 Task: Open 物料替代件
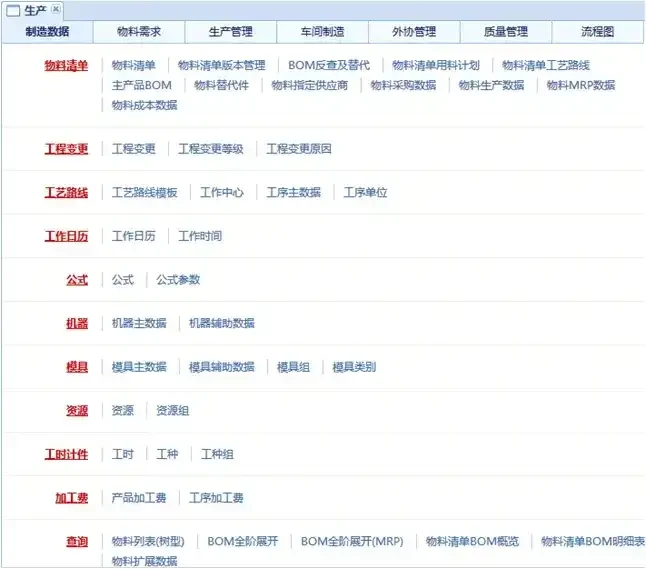click(x=222, y=85)
